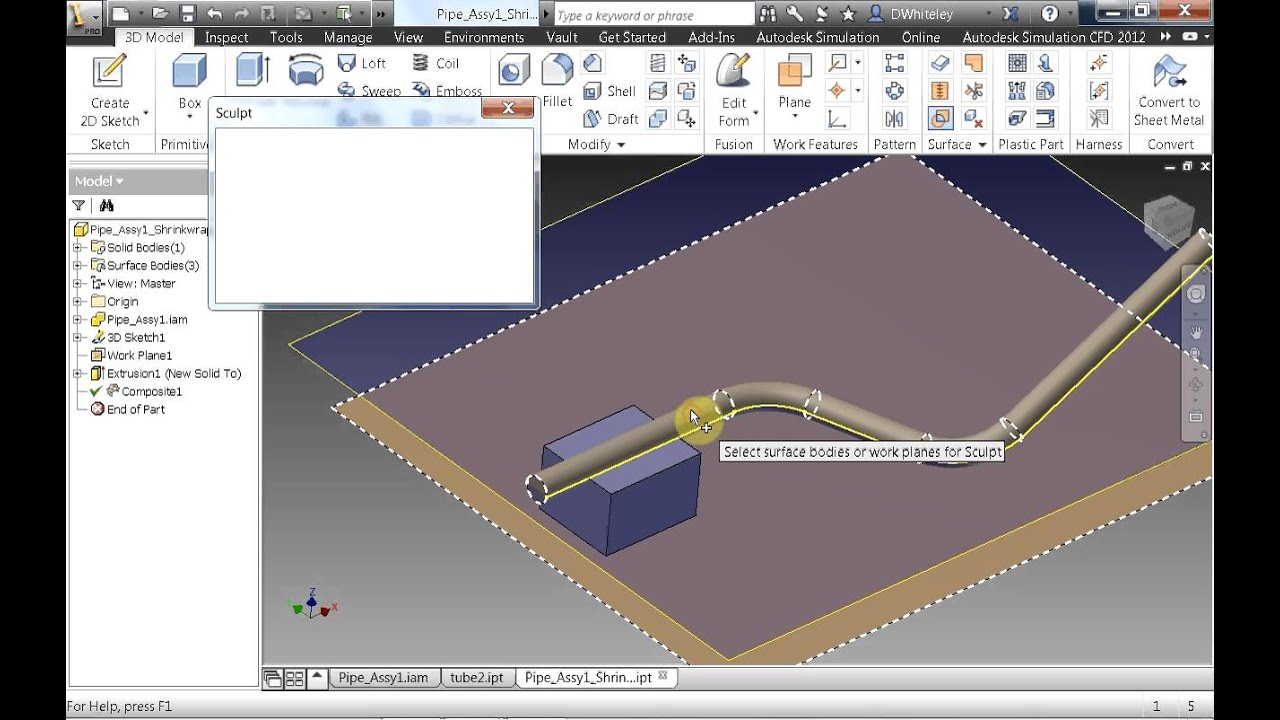This screenshot has height=720, width=1280.
Task: Click the favorites star icon in title bar
Action: click(848, 14)
